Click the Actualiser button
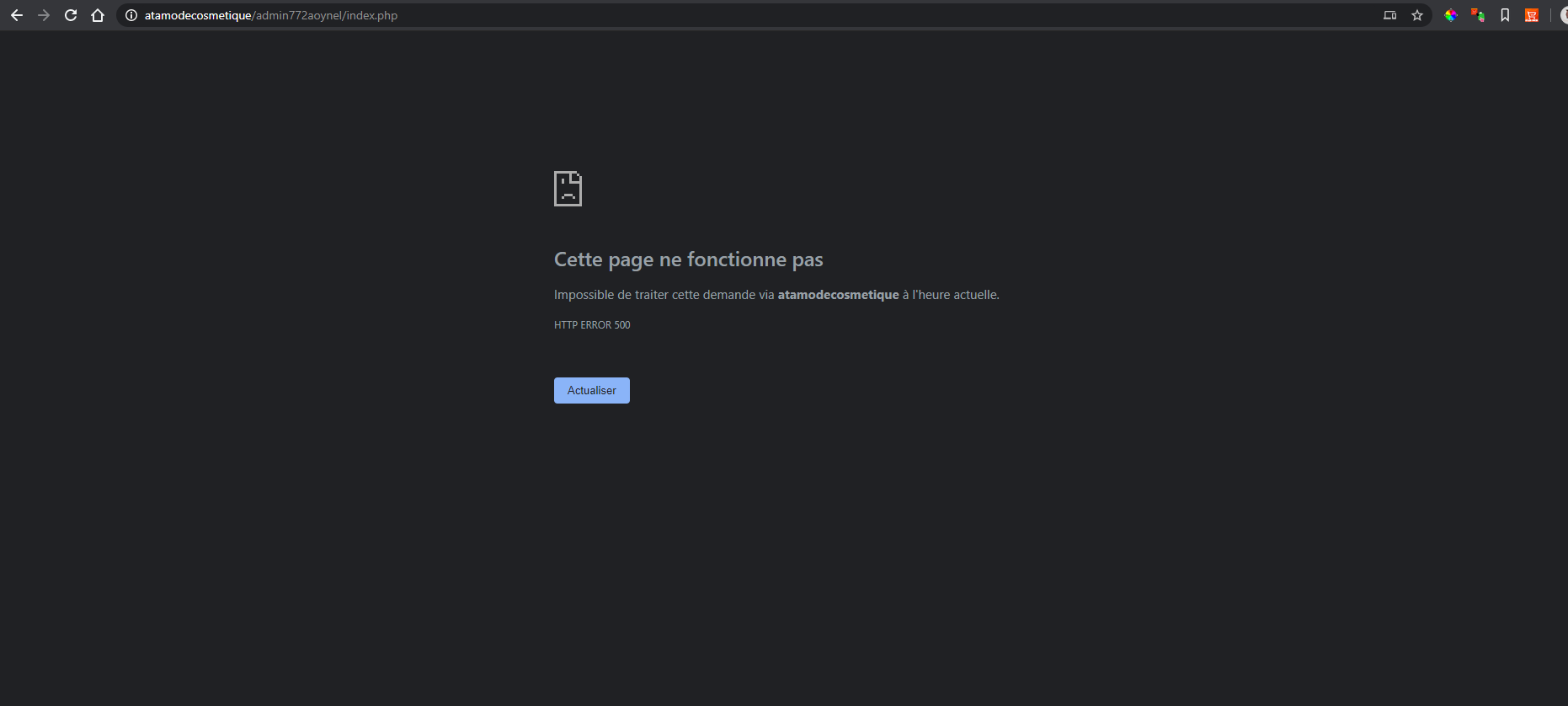The image size is (1568, 706). pos(592,390)
